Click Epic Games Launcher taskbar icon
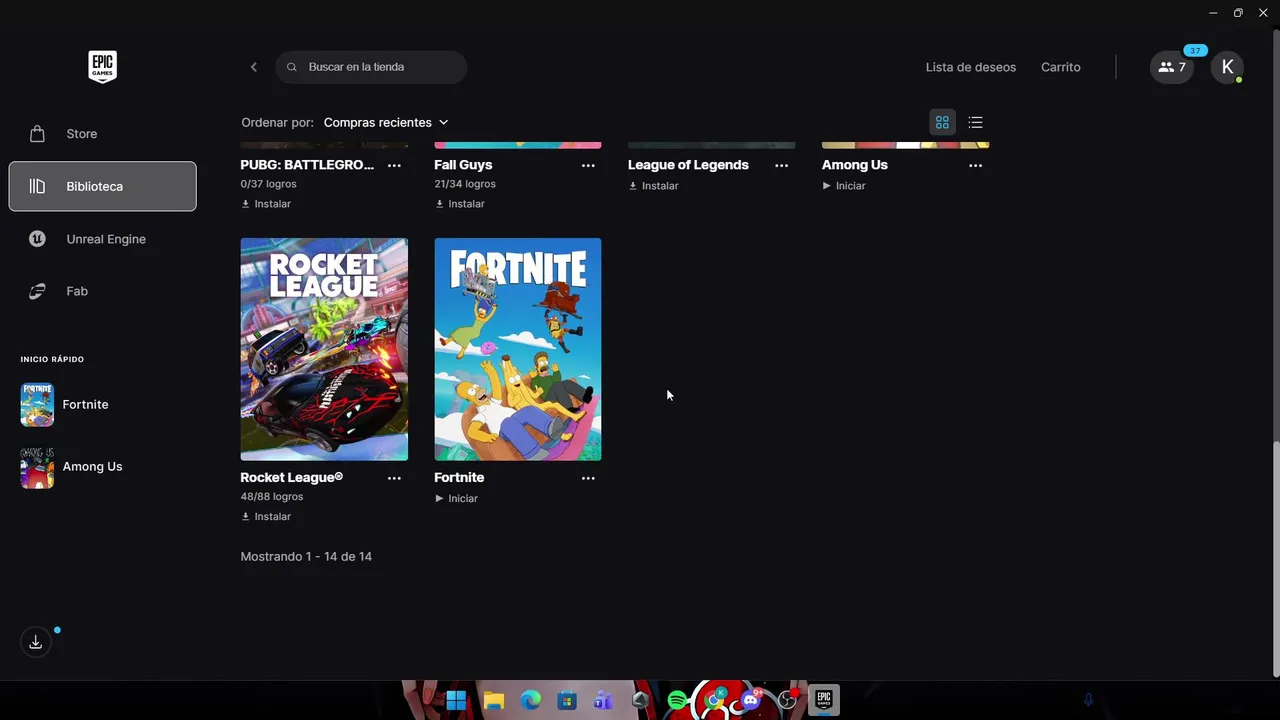This screenshot has width=1280, height=720. (x=824, y=700)
